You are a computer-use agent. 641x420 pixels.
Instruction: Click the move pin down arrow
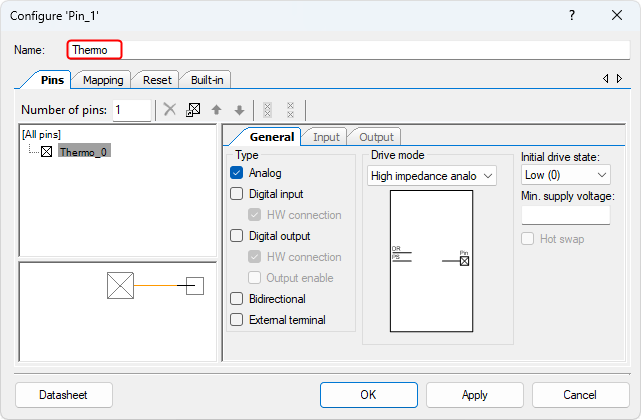238,110
